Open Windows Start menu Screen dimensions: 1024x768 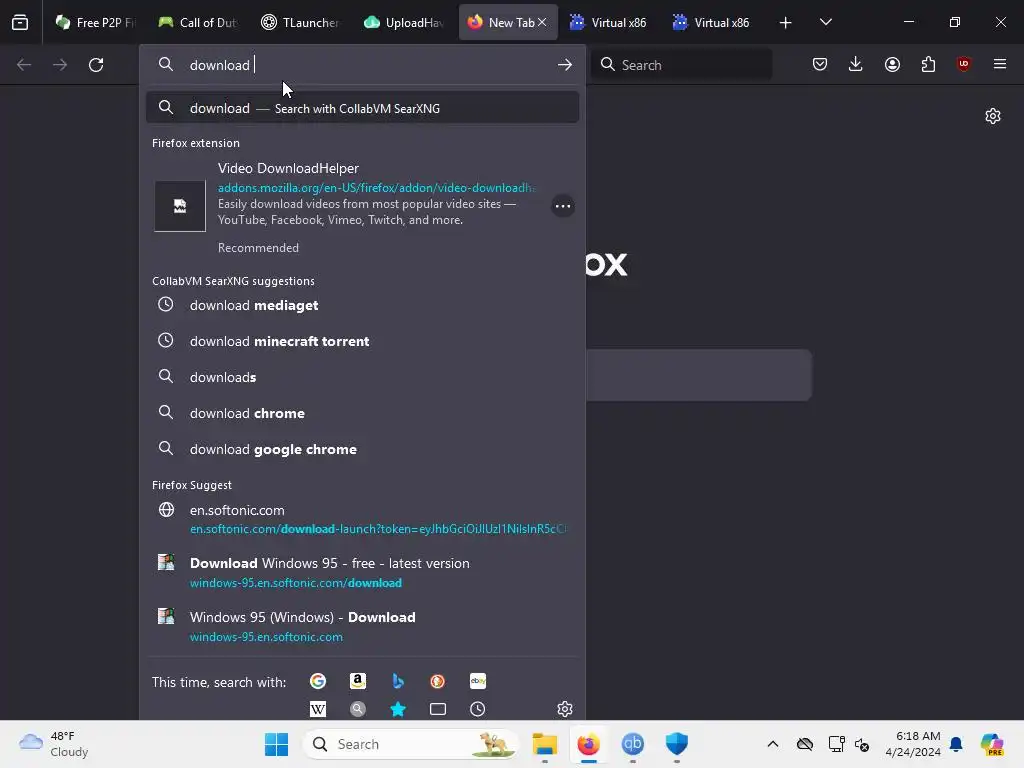point(276,744)
